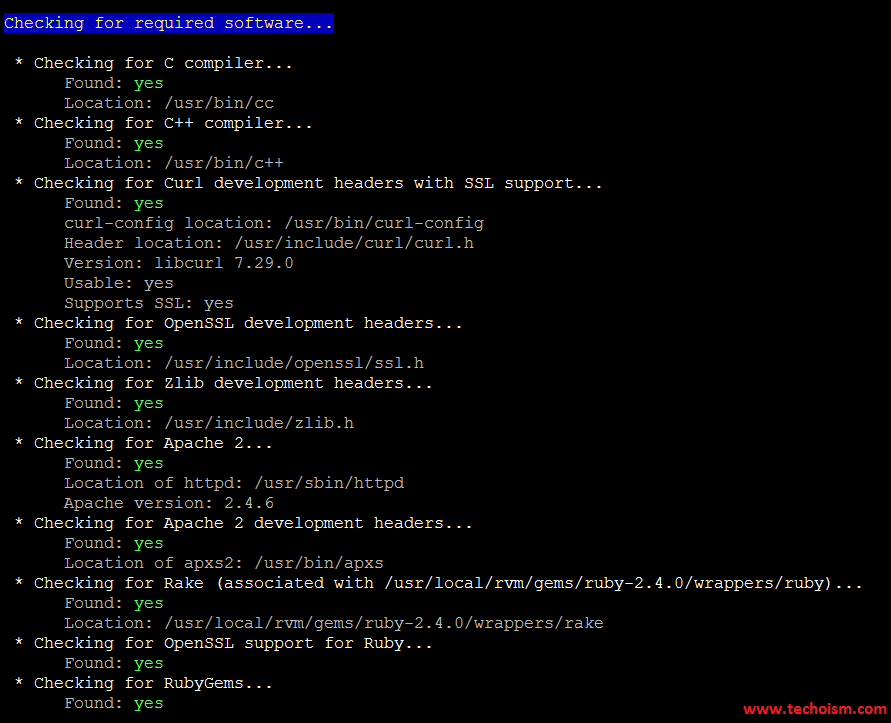Click the www.techoism.com watermark link
The height and width of the screenshot is (723, 891).
point(815,709)
